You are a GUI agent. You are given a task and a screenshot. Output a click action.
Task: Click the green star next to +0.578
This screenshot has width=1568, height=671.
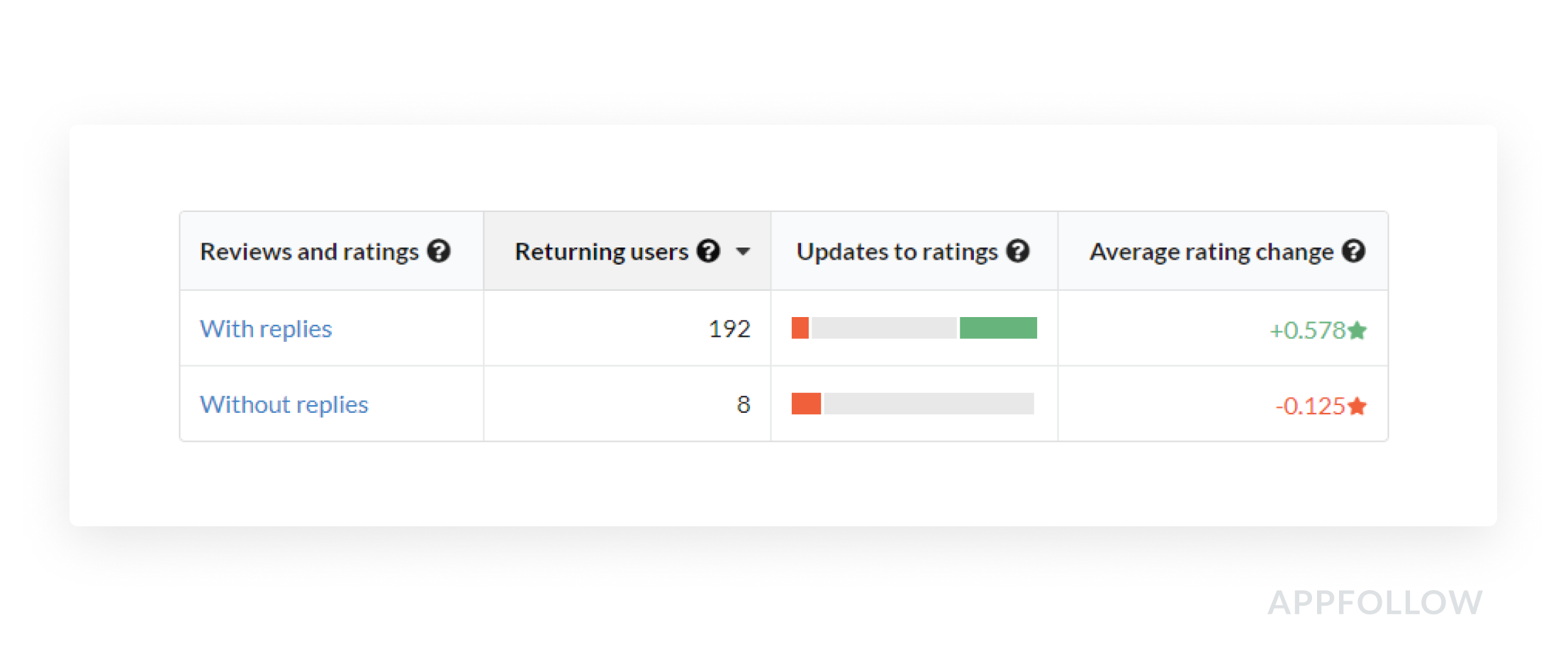[1357, 331]
